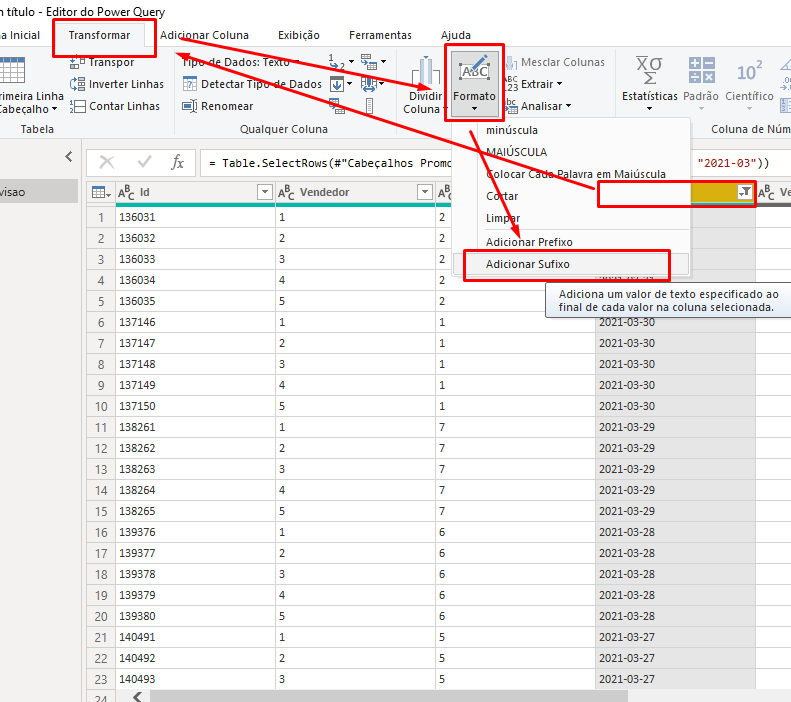Click Mesclar Colunas
This screenshot has height=702, width=791.
pyautogui.click(x=555, y=62)
